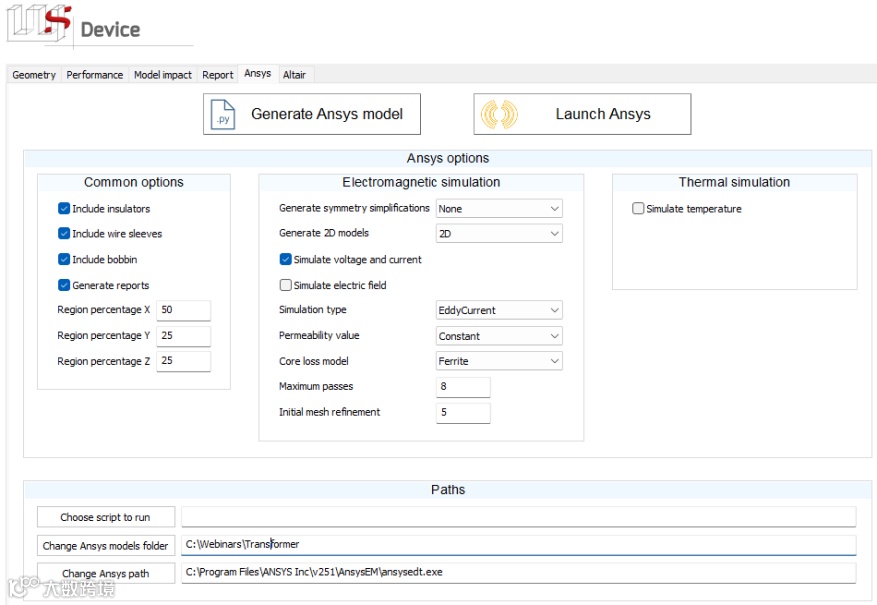Viewport: 877px width, 605px height.
Task: Click the Common options heading
Action: tap(134, 182)
